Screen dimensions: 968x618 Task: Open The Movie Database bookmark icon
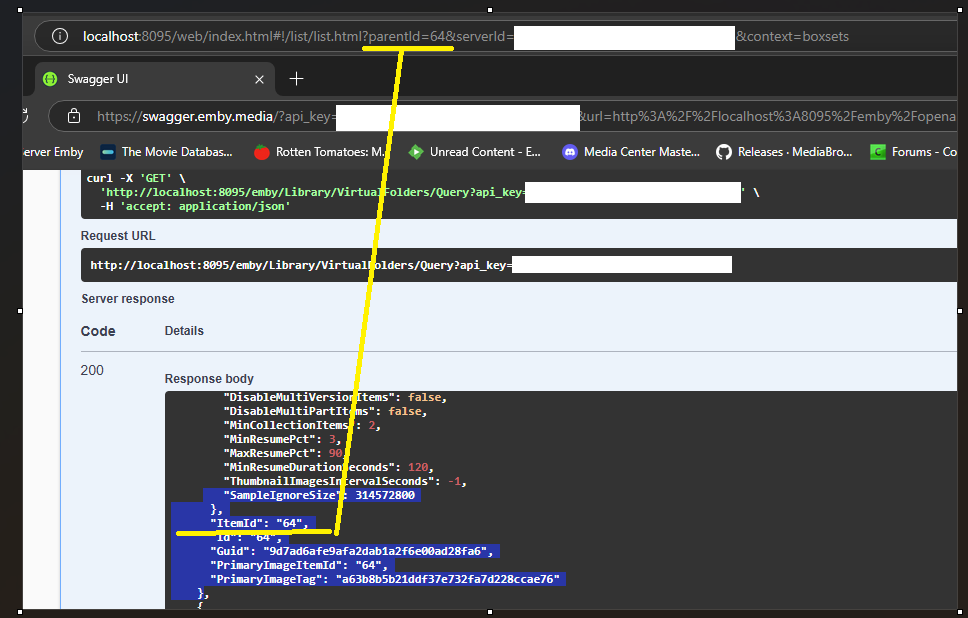[x=107, y=152]
